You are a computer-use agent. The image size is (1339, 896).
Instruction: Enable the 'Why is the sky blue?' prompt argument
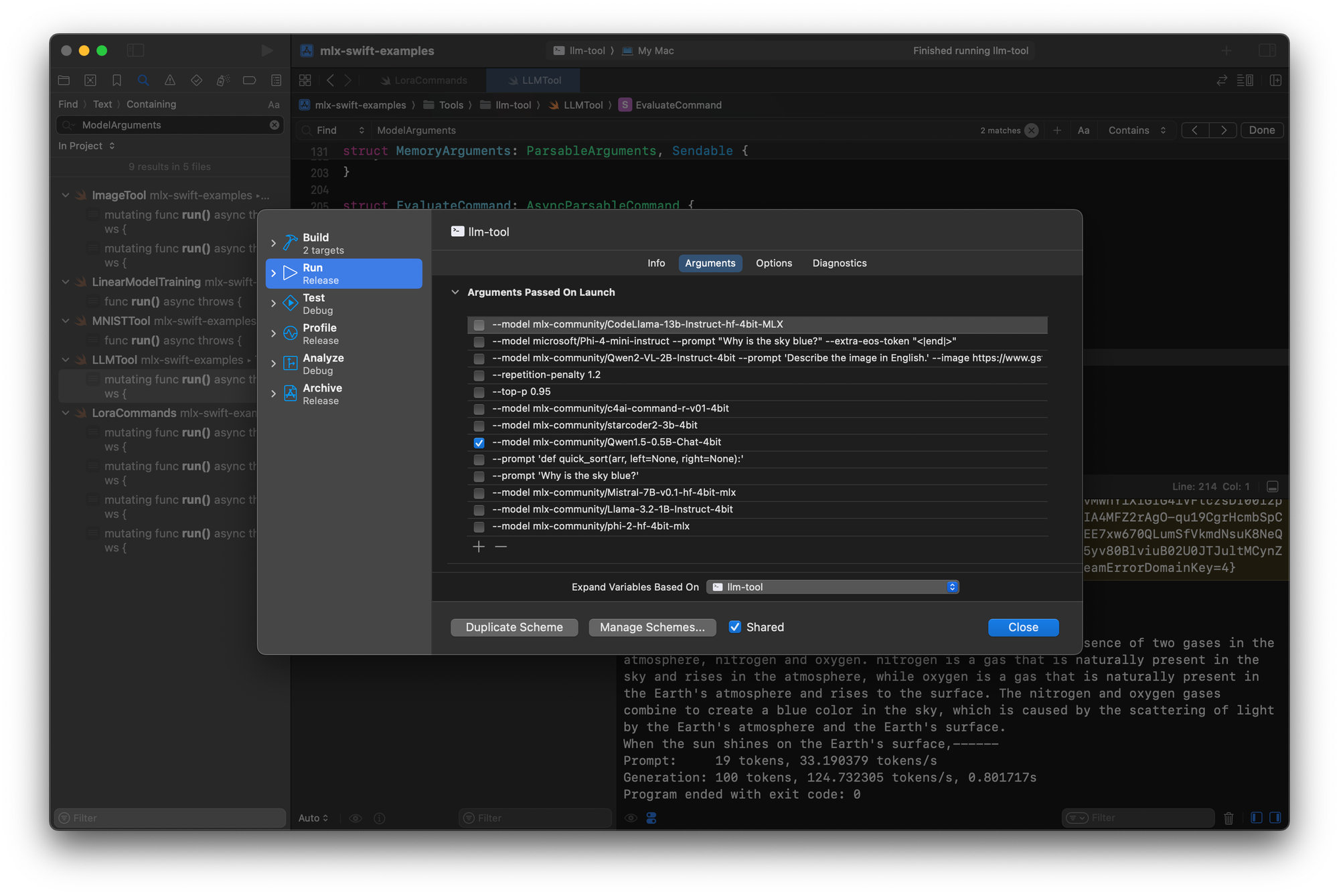[479, 476]
